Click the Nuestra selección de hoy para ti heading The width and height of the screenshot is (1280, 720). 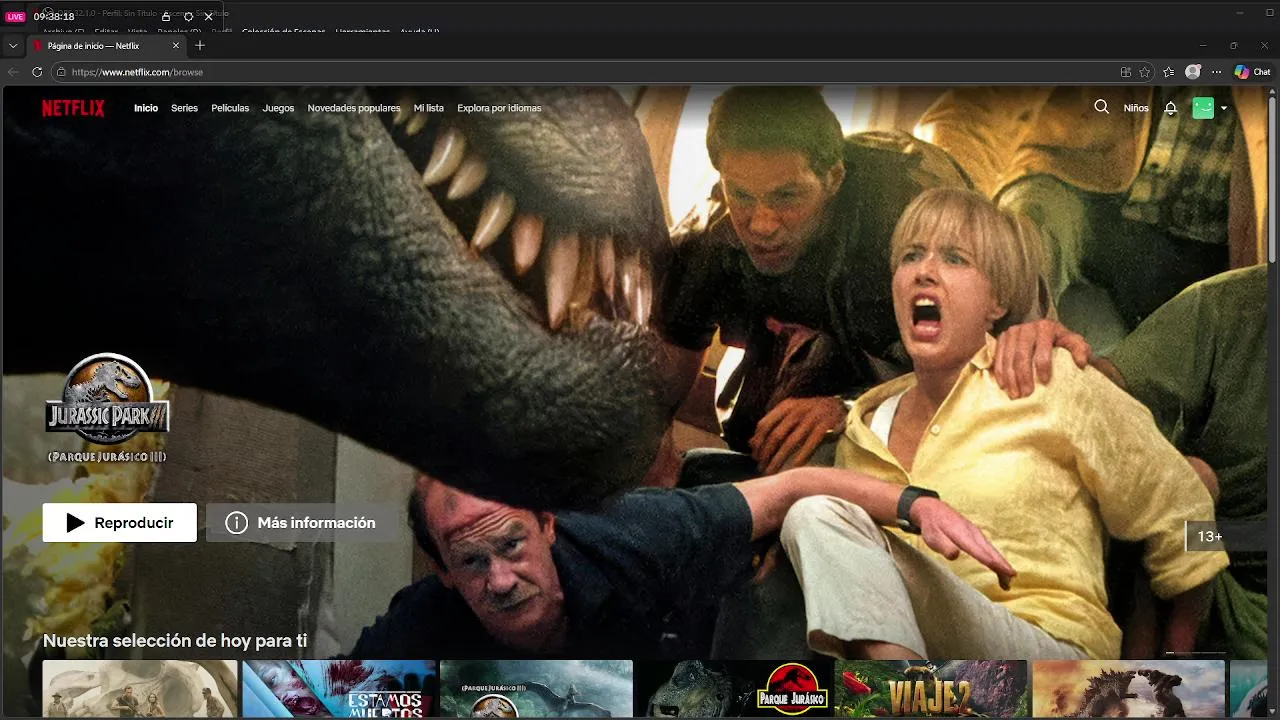point(175,641)
